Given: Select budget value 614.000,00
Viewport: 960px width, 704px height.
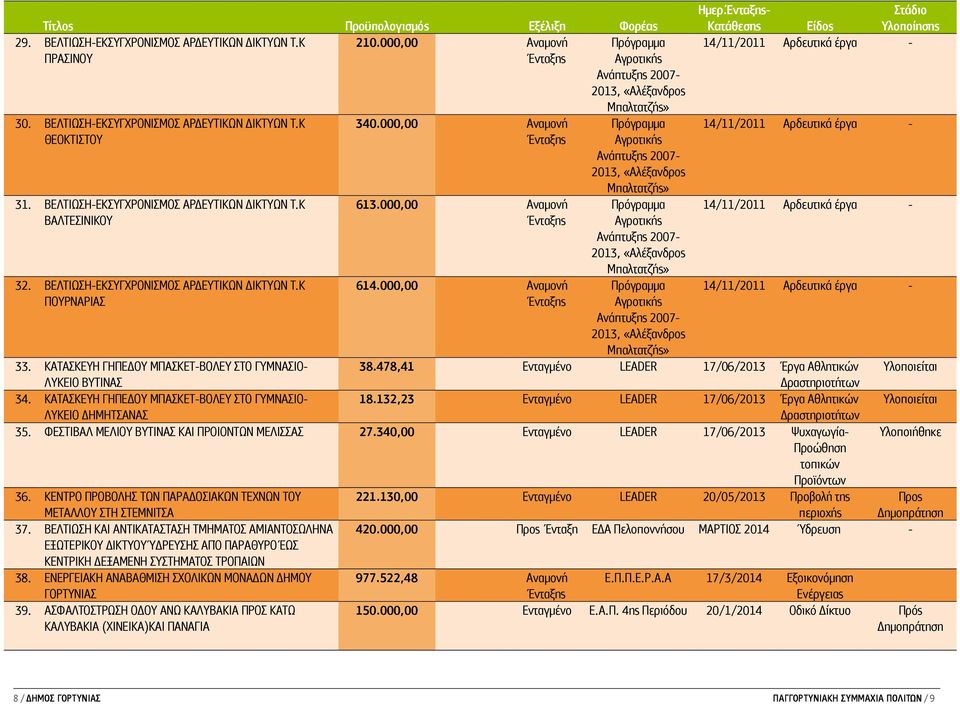Looking at the screenshot, I should tap(387, 285).
